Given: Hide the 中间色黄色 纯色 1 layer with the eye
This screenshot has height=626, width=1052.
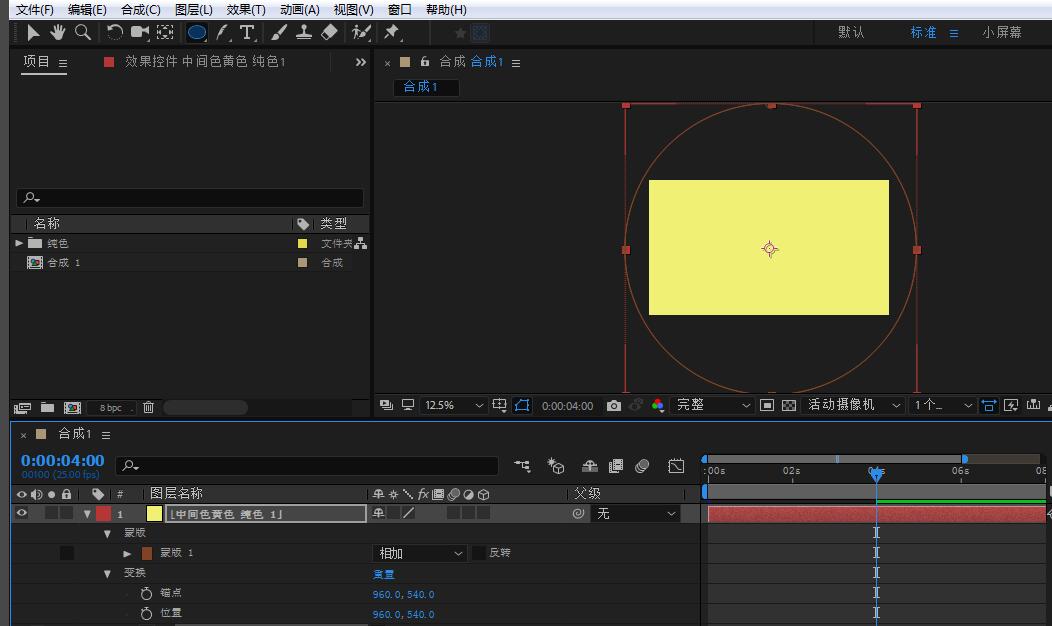Looking at the screenshot, I should 21,514.
